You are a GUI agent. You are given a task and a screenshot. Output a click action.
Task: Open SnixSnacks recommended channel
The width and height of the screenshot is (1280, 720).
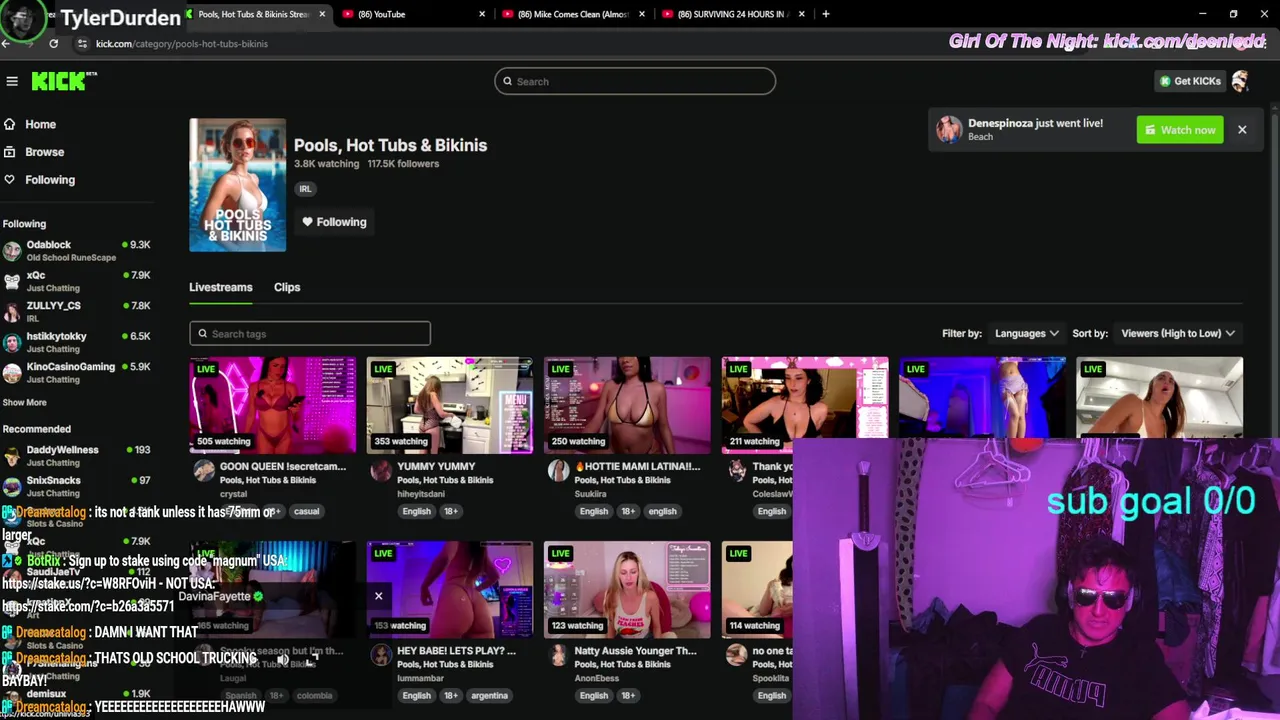click(76, 486)
